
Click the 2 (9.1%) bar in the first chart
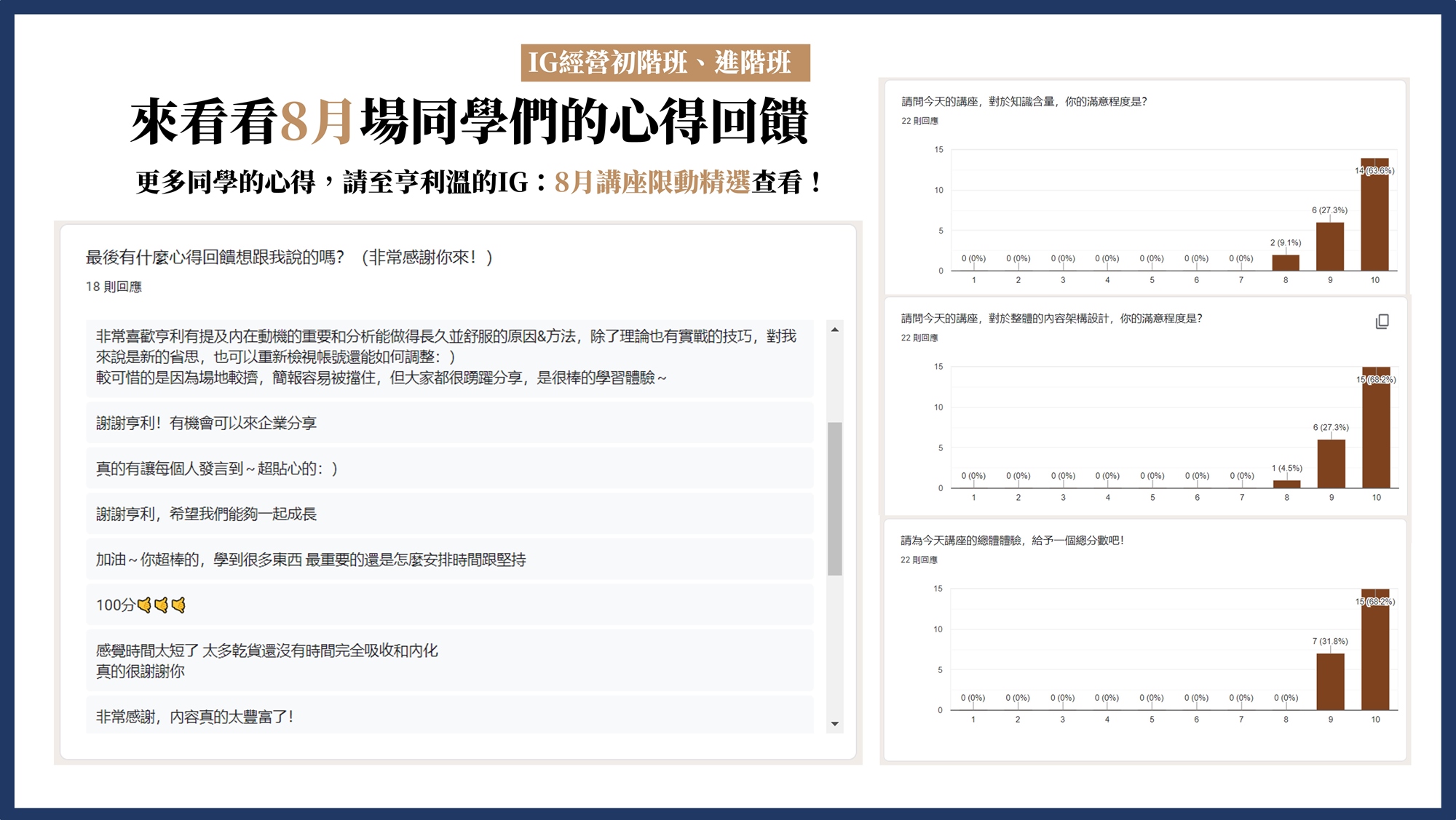tap(1285, 263)
